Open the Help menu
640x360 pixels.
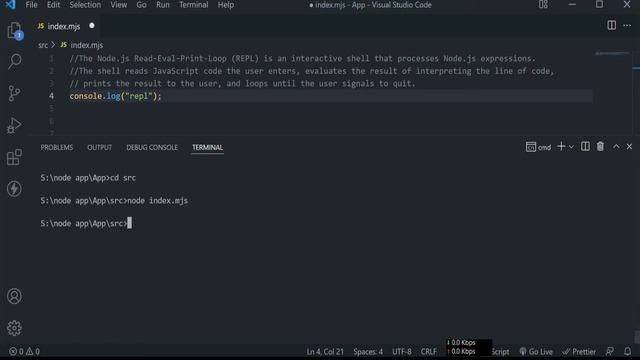[x=226, y=5]
